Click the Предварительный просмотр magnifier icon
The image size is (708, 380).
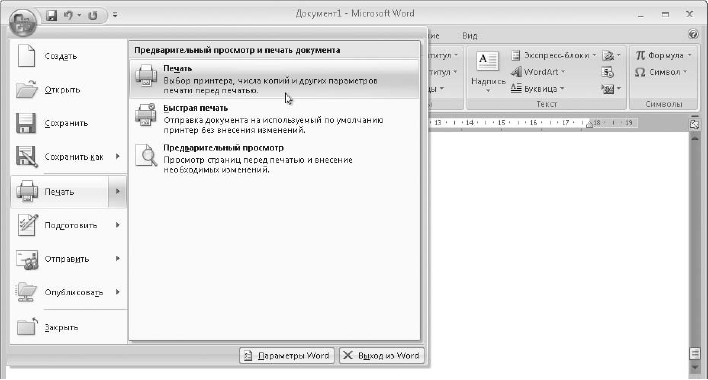146,155
